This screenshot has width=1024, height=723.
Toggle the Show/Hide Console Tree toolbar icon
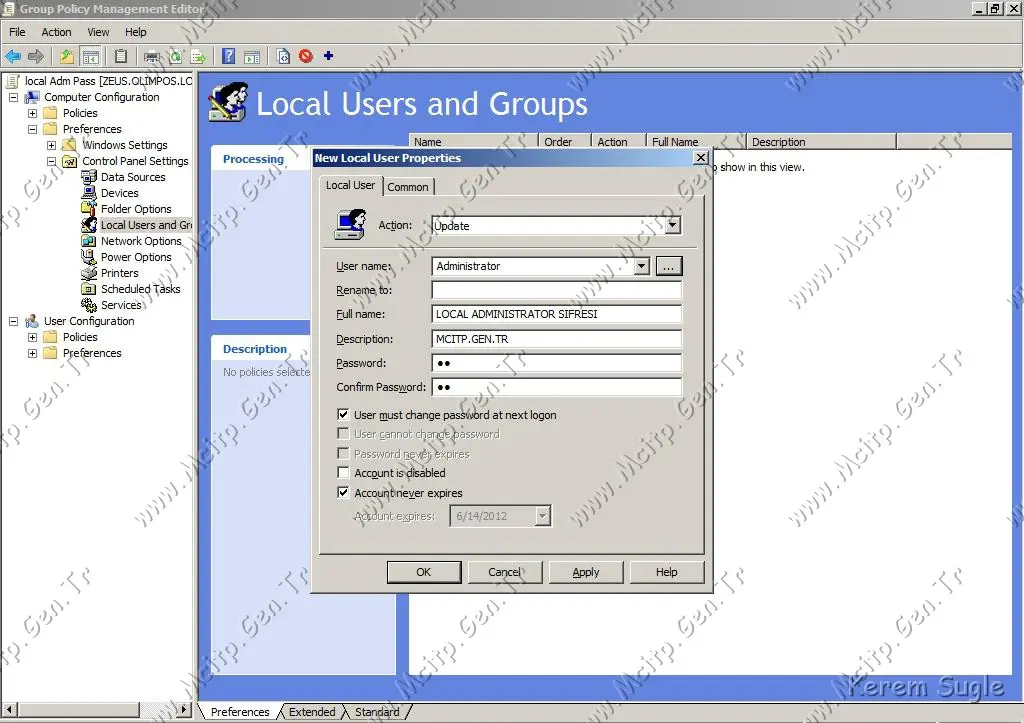(90, 56)
